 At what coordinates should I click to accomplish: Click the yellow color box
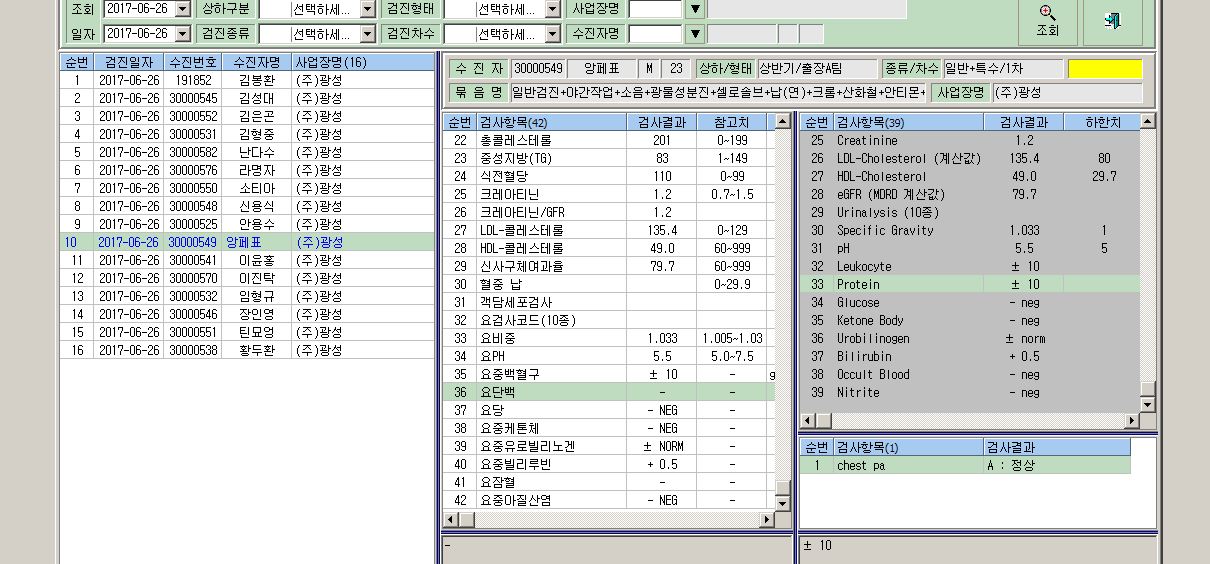(1105, 69)
